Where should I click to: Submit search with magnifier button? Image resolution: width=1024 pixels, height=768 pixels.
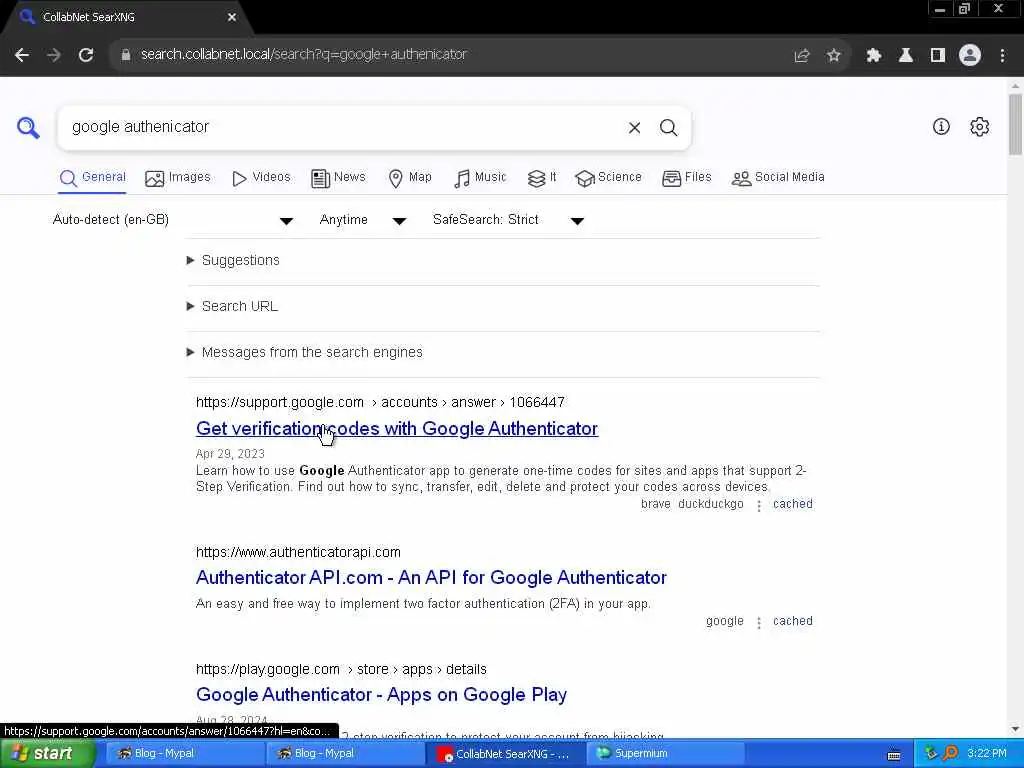(x=668, y=127)
